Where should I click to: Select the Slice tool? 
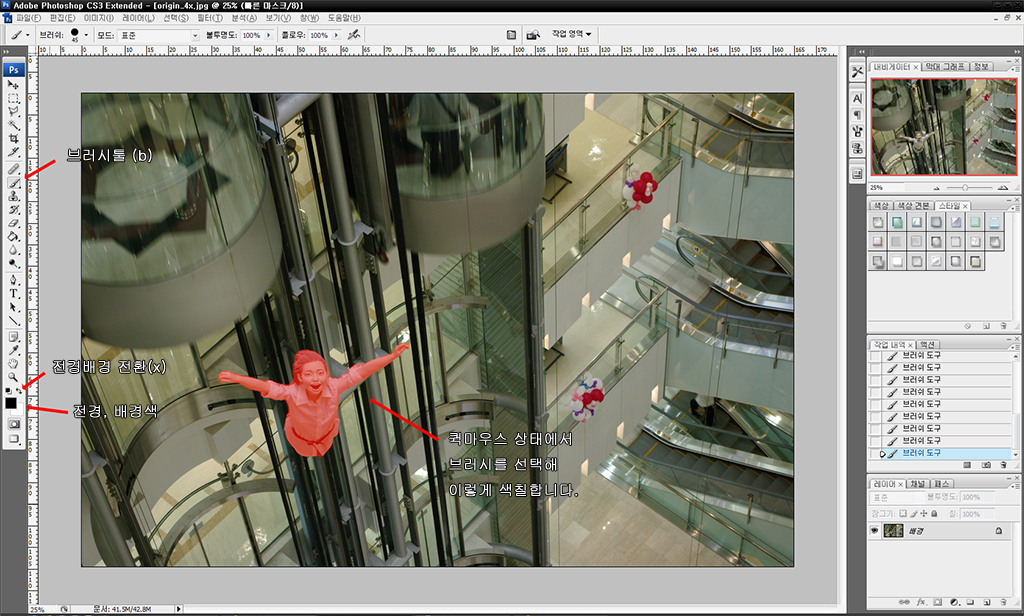pyautogui.click(x=13, y=152)
